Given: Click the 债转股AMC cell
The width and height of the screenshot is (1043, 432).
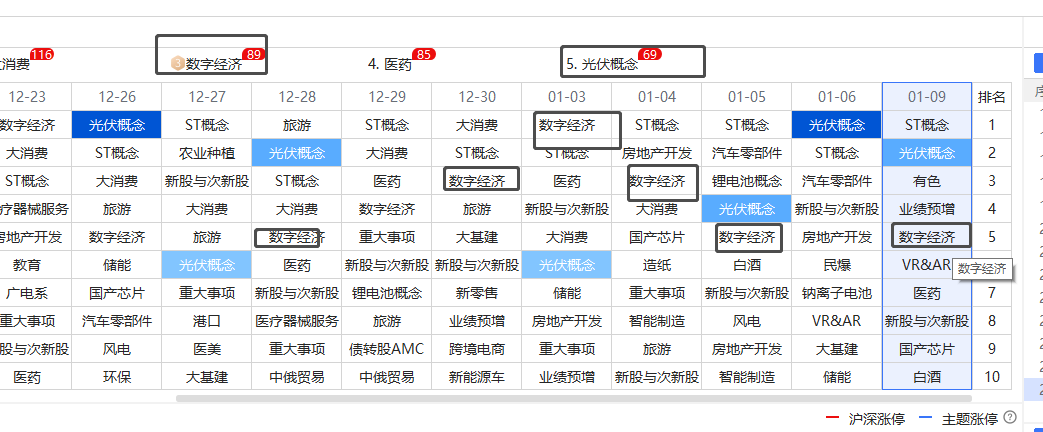Looking at the screenshot, I should (386, 349).
